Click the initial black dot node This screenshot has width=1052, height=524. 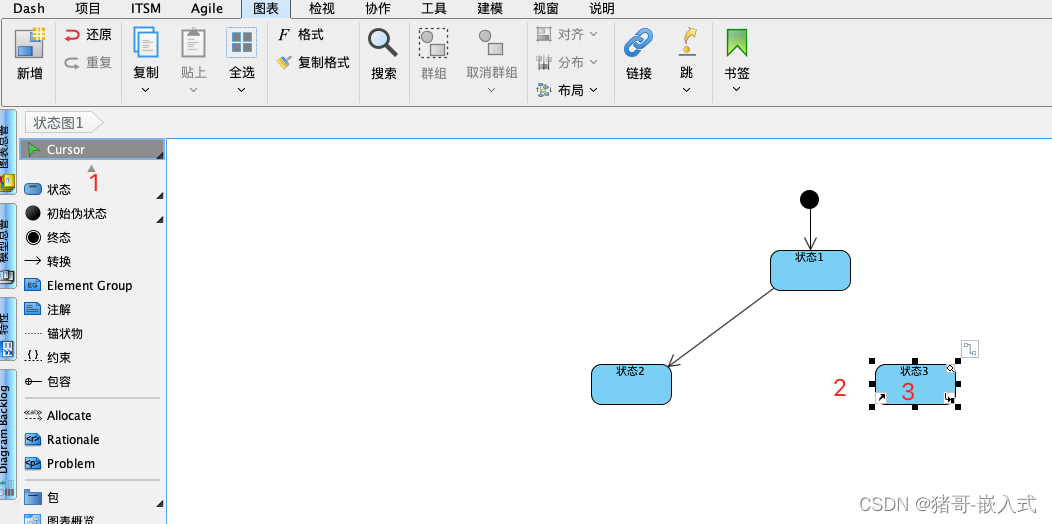(x=810, y=199)
